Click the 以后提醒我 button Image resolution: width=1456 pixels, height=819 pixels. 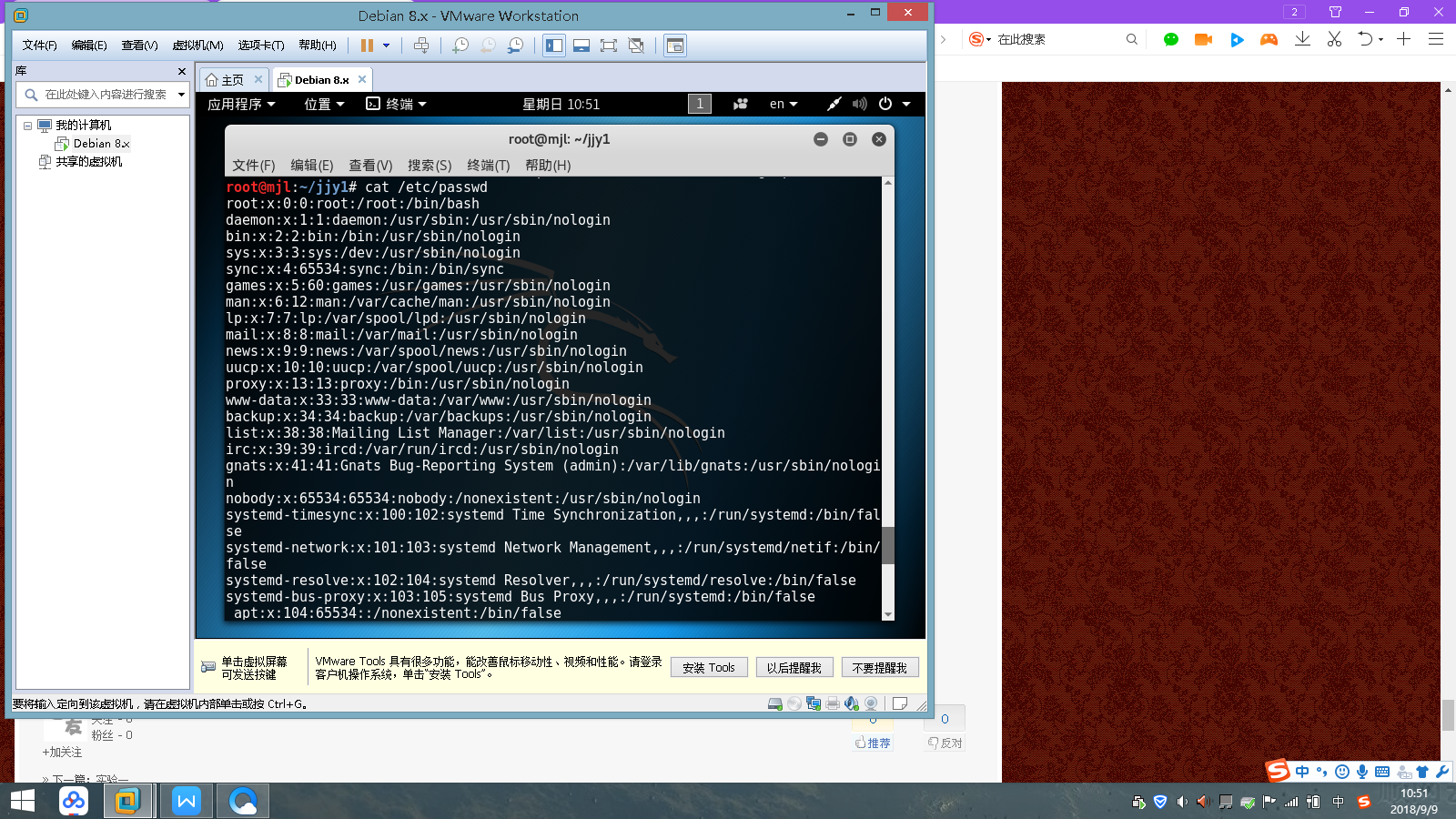coord(794,667)
